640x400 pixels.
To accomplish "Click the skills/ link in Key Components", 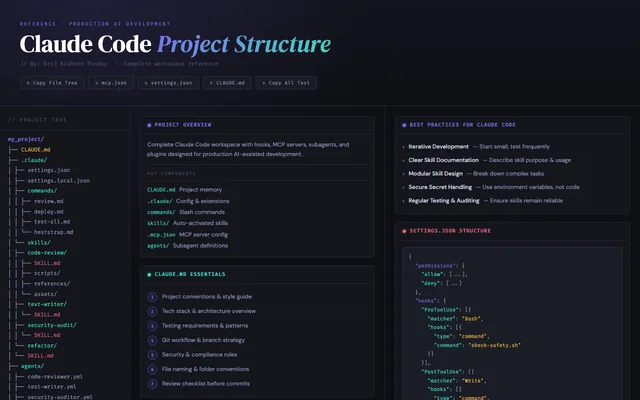I will [158, 223].
